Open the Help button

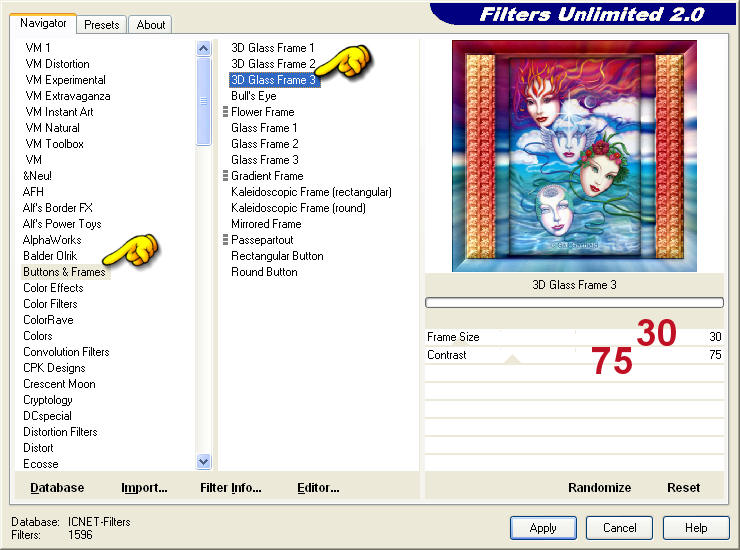(696, 527)
